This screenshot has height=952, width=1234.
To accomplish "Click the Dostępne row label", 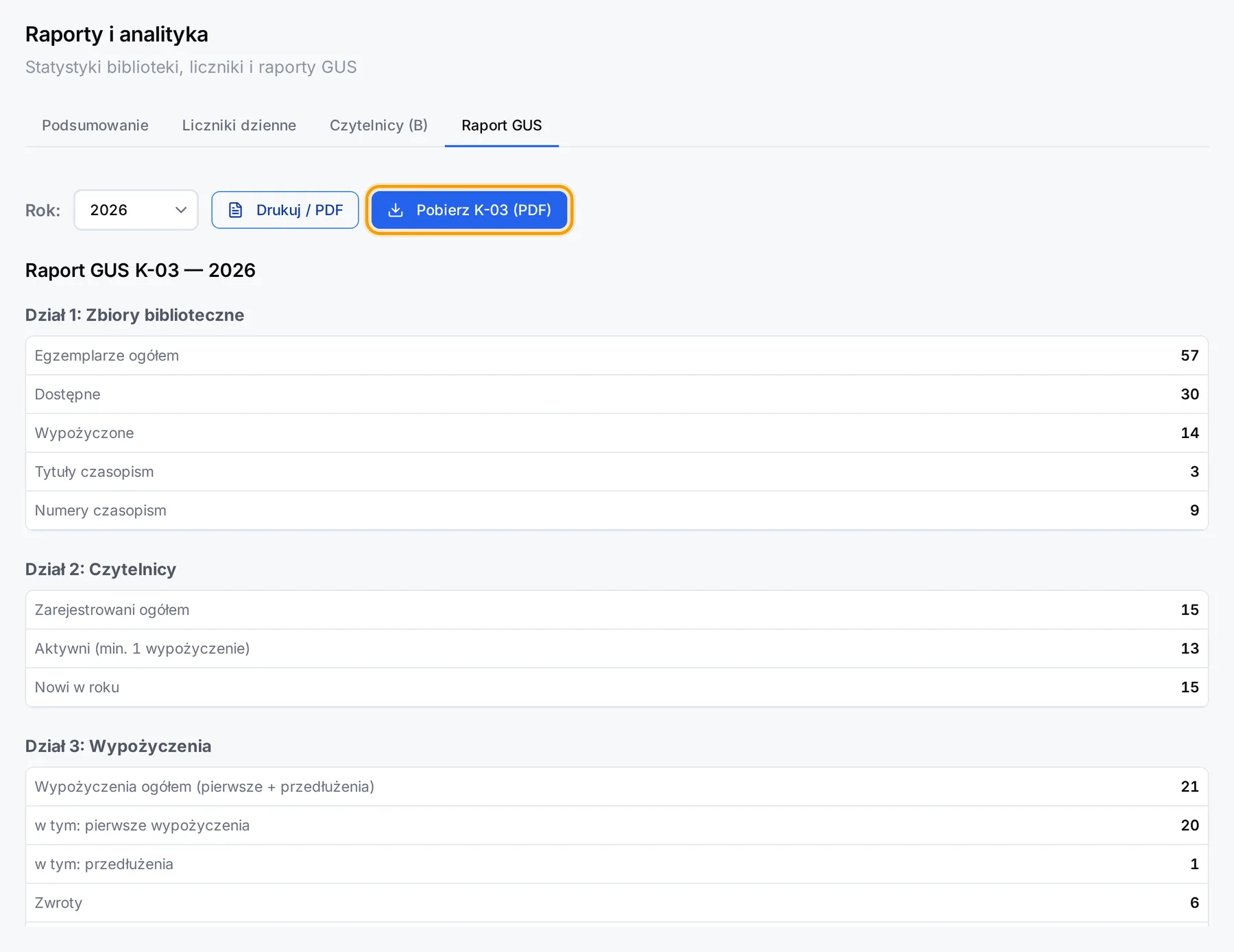I will coord(68,394).
